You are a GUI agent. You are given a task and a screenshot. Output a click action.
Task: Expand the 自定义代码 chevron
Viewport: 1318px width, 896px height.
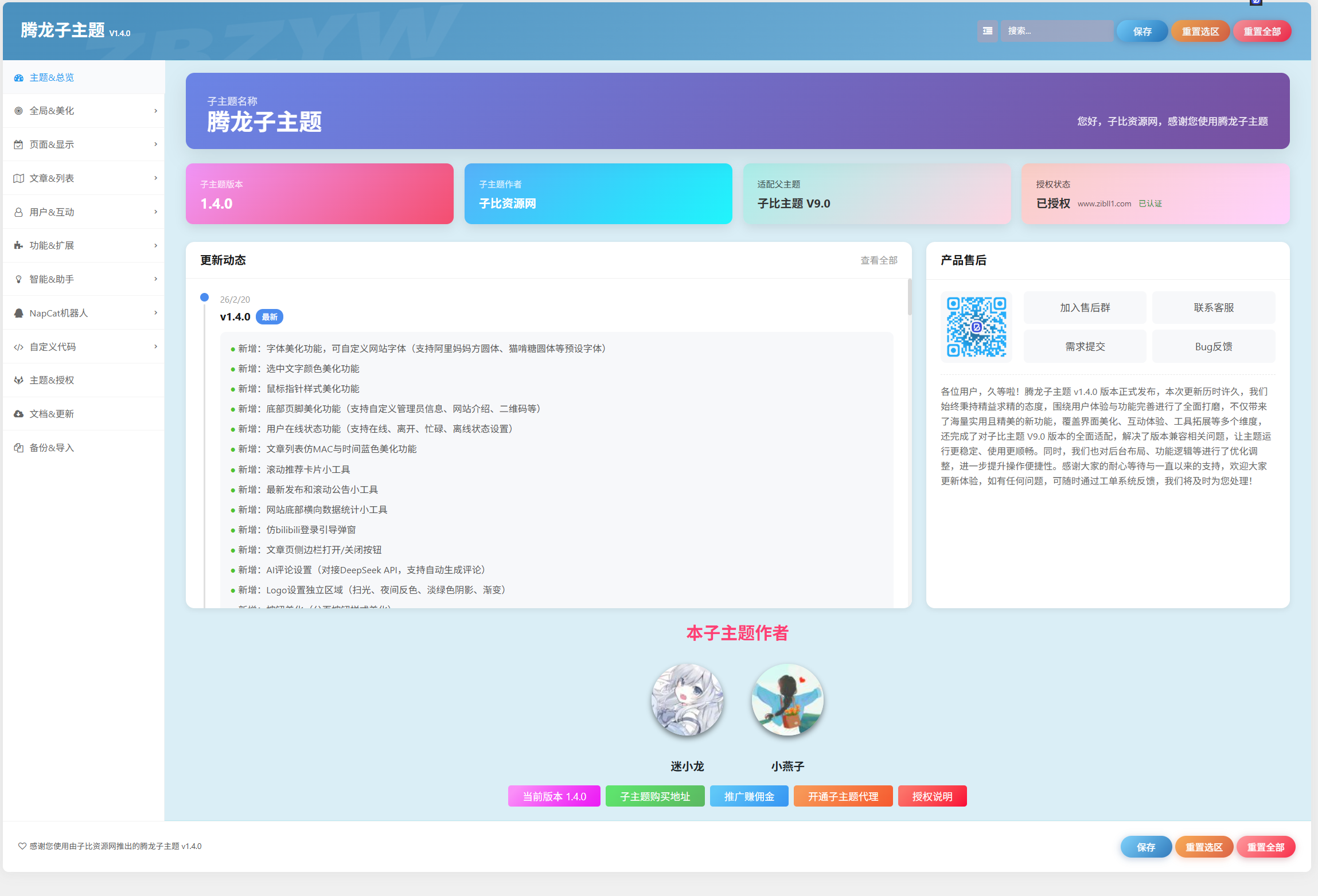155,347
